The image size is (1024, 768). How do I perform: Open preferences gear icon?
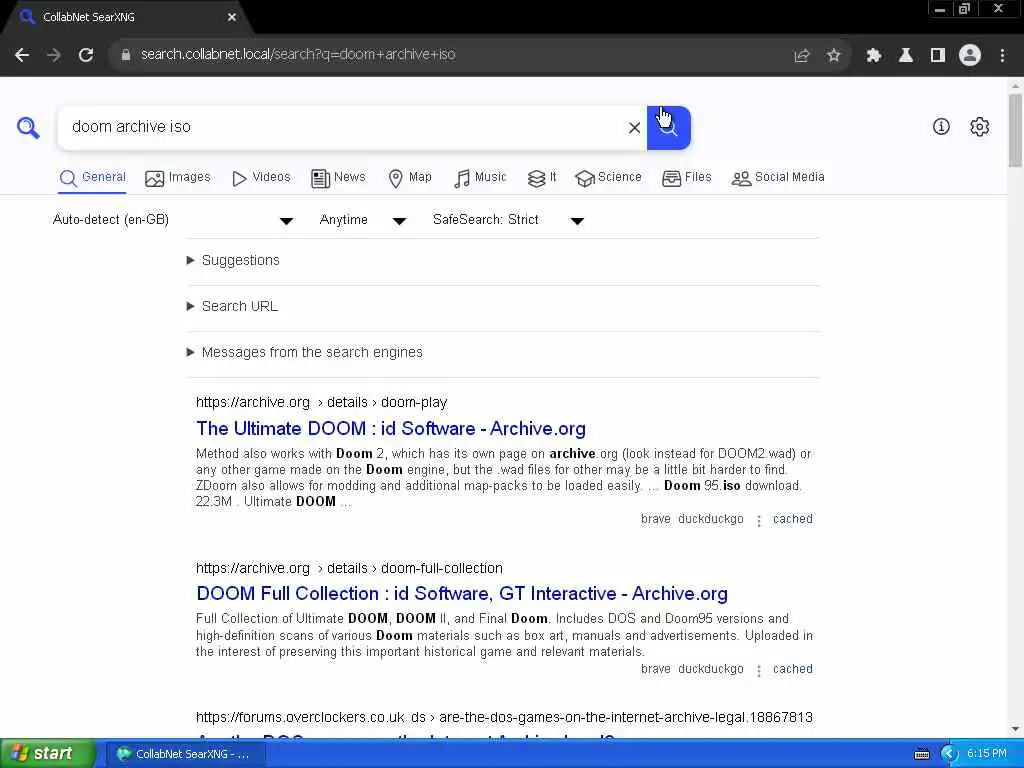pyautogui.click(x=980, y=127)
